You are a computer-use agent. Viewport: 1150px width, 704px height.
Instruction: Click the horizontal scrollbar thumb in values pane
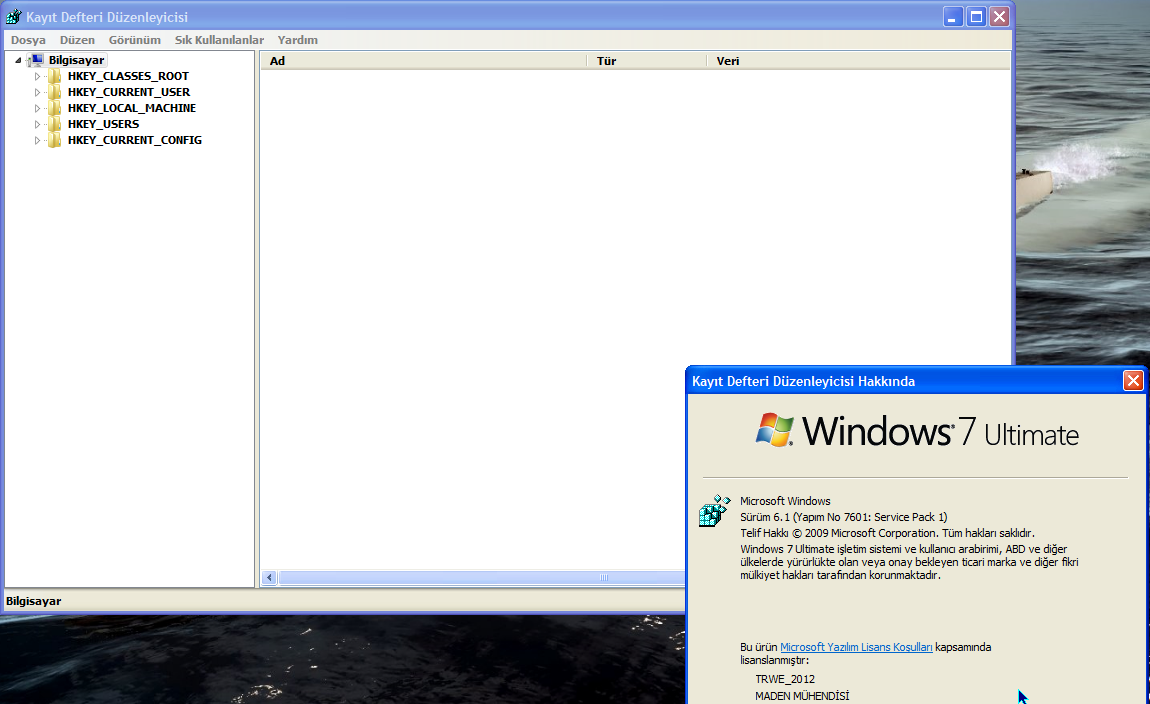coord(481,578)
